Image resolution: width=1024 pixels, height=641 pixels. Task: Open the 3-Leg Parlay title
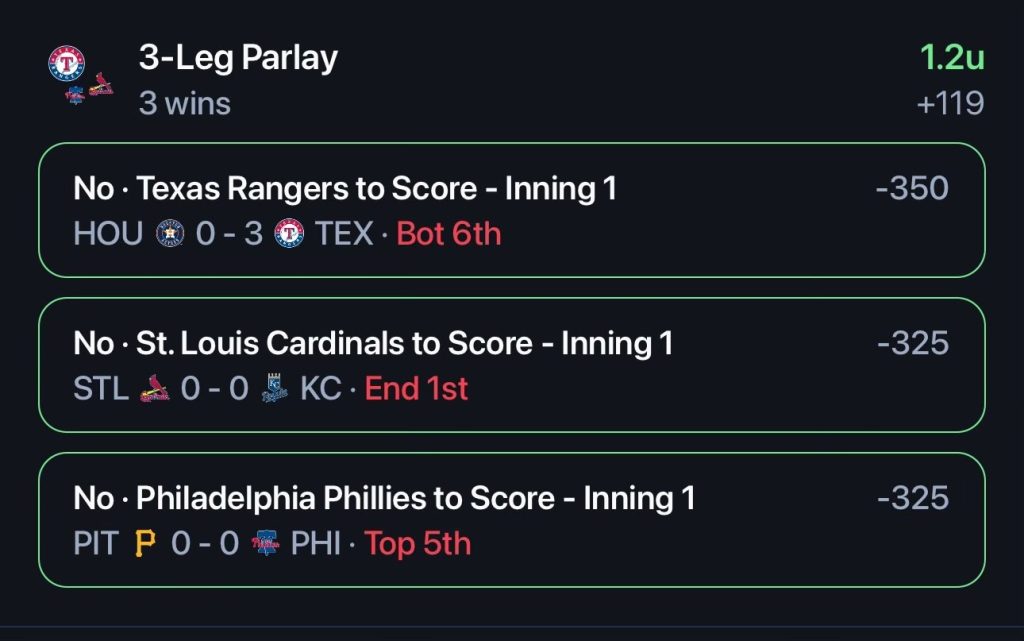[x=238, y=58]
